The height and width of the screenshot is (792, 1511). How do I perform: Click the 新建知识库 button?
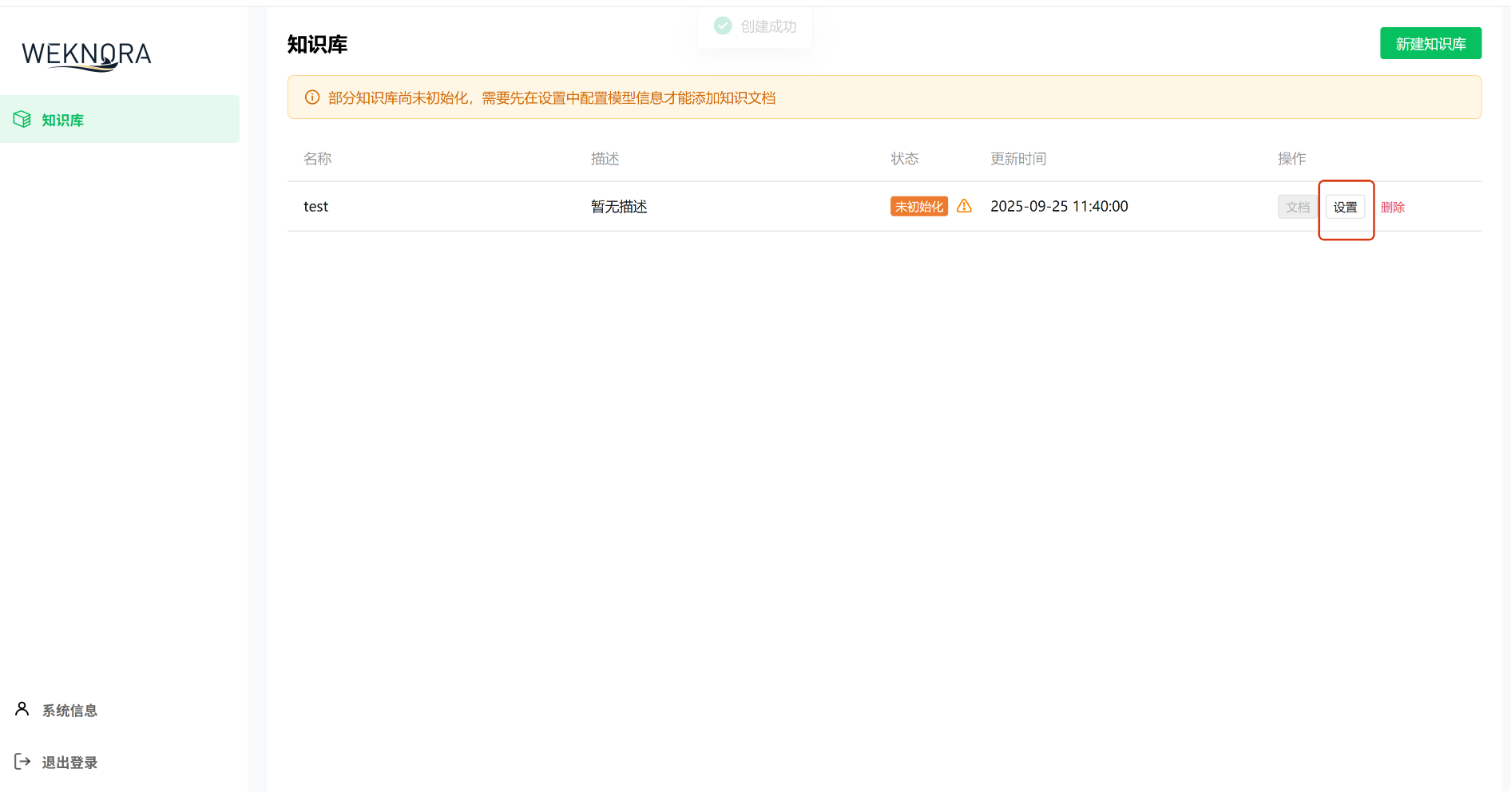(x=1430, y=43)
